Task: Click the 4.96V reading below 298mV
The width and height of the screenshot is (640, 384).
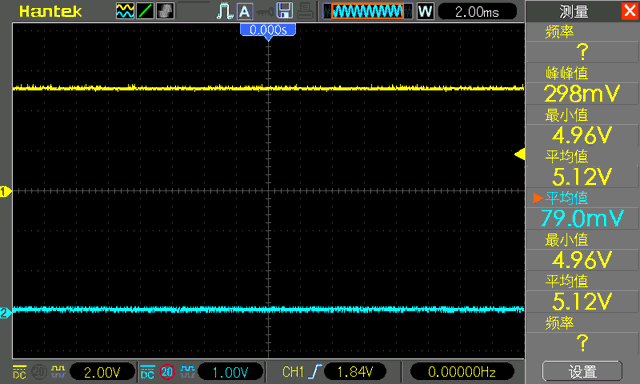Action: 582,135
